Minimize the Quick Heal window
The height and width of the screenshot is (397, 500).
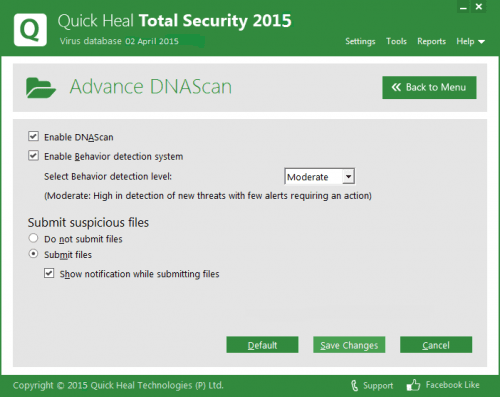(463, 7)
